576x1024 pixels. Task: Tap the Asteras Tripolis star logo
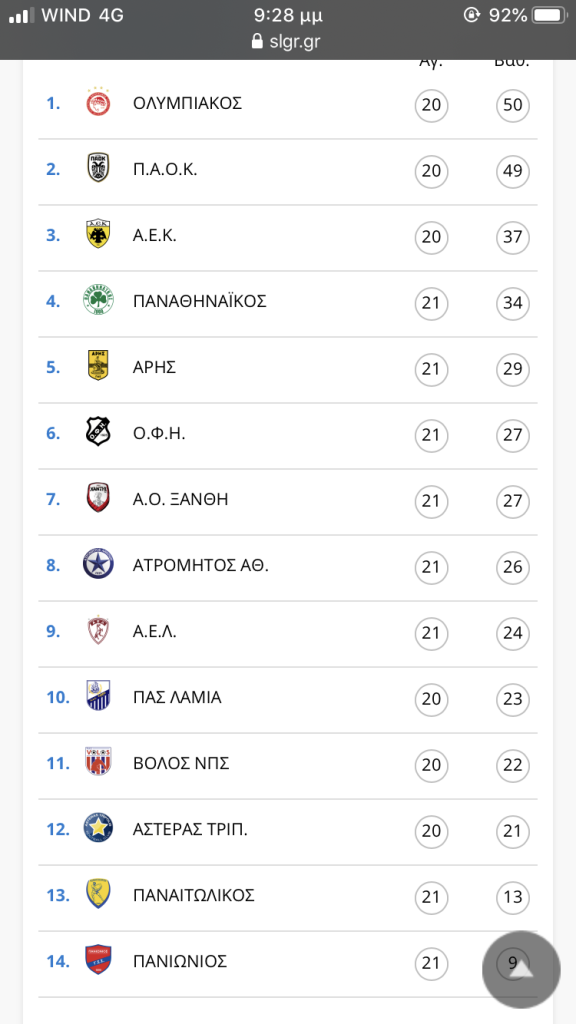pyautogui.click(x=99, y=828)
